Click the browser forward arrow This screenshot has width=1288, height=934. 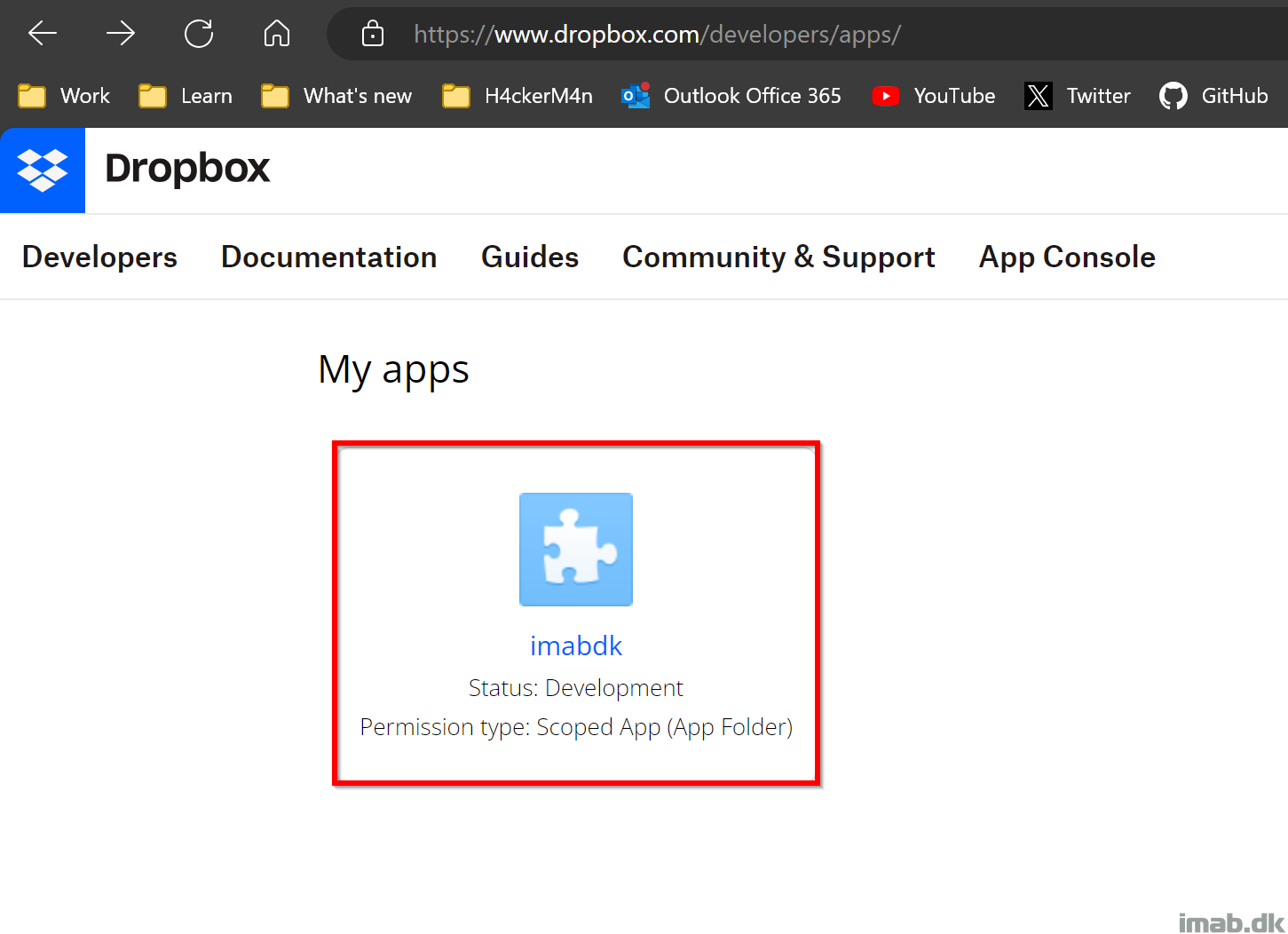click(121, 34)
